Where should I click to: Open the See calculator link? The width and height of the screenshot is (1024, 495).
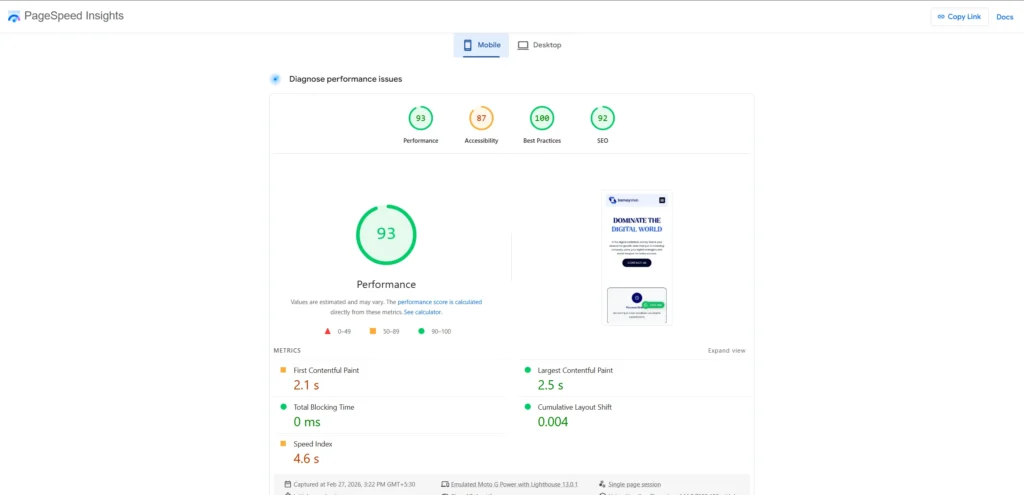pyautogui.click(x=423, y=312)
